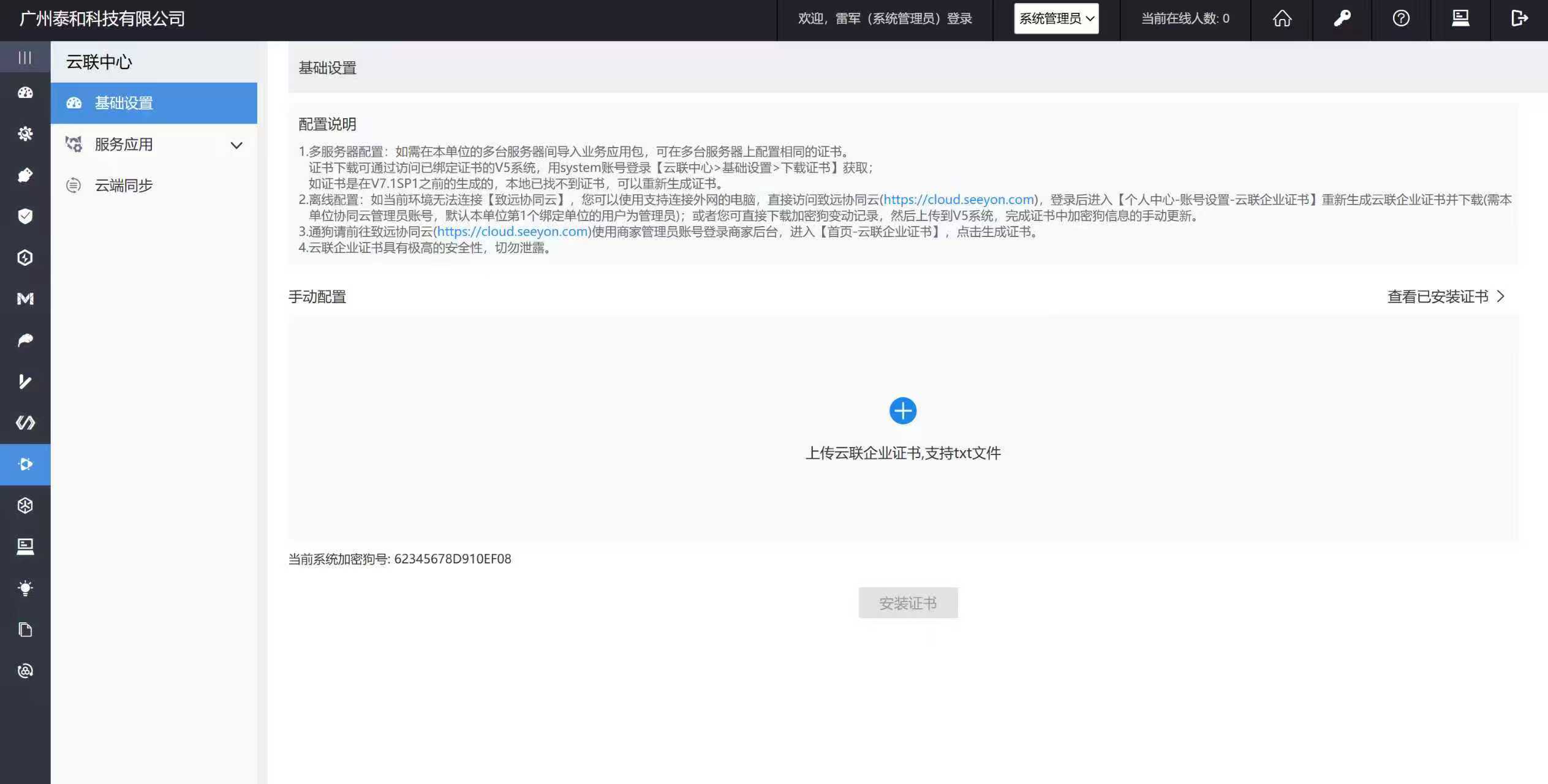Click the shield check icon in sidebar
1548x784 pixels.
tap(25, 216)
